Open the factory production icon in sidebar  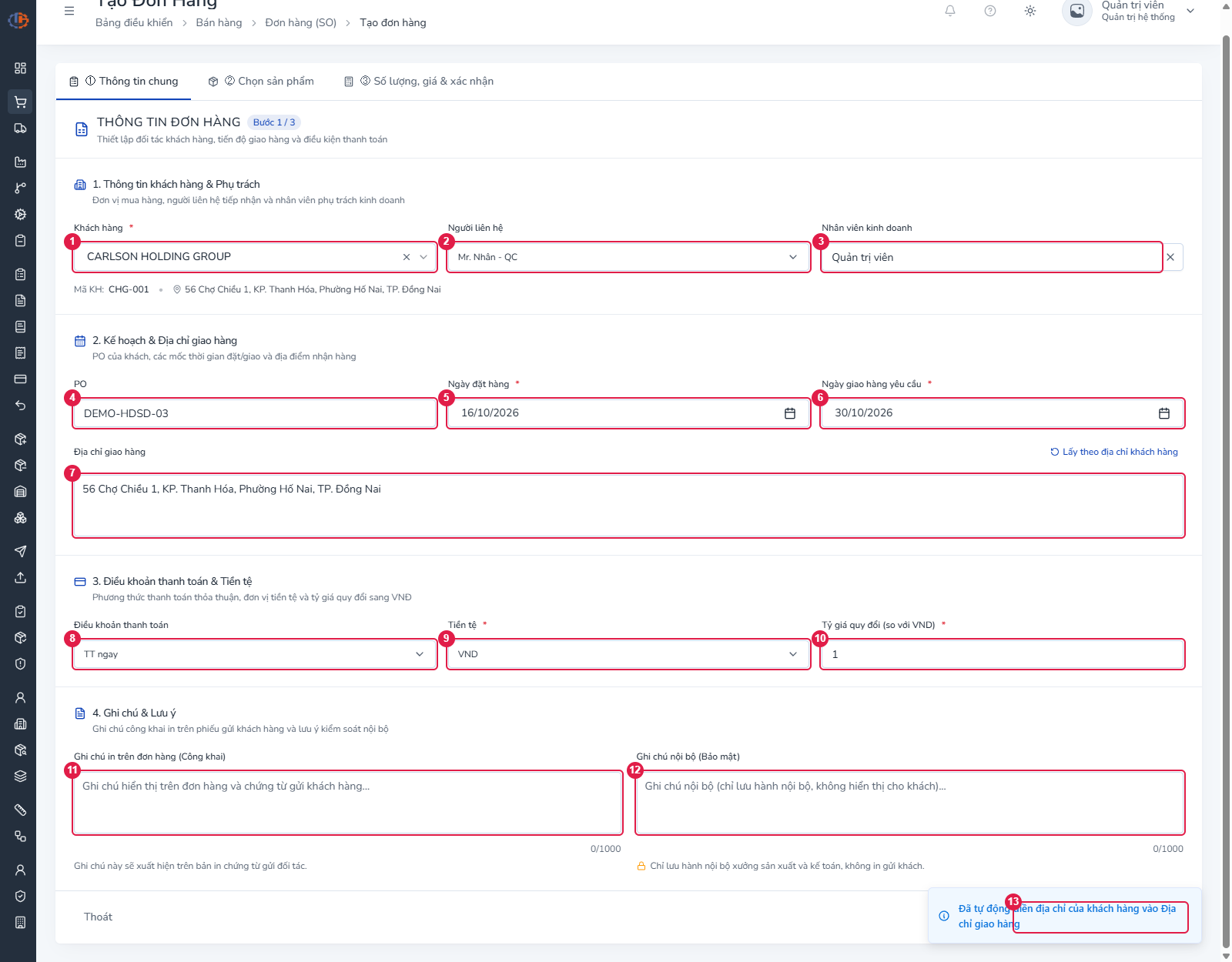(x=21, y=162)
